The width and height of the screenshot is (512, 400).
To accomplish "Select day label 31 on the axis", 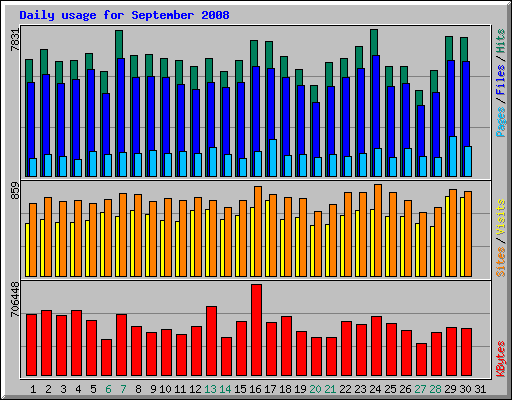I will point(480,389).
